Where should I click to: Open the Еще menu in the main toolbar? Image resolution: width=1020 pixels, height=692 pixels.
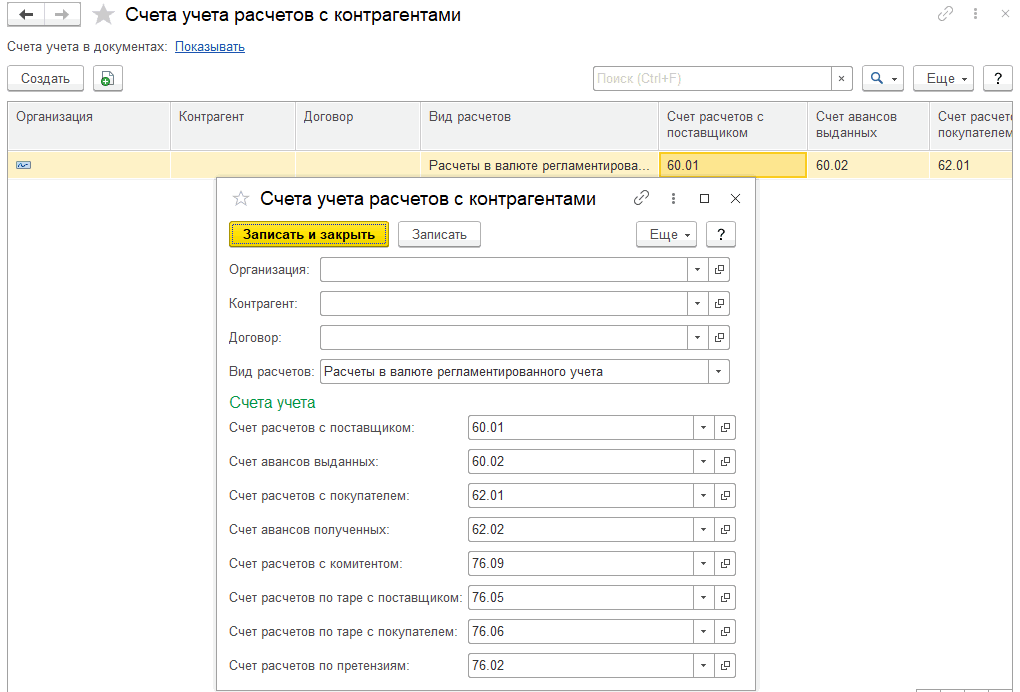coord(943,79)
